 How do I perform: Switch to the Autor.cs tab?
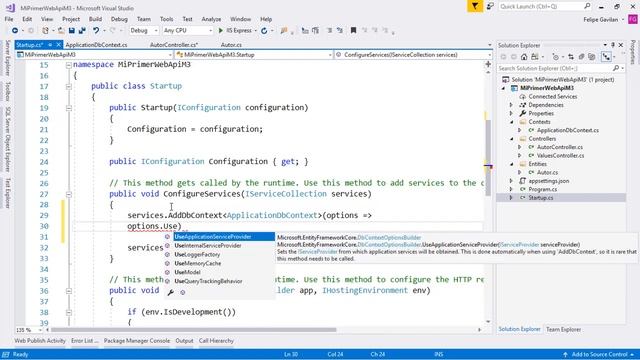coord(231,45)
